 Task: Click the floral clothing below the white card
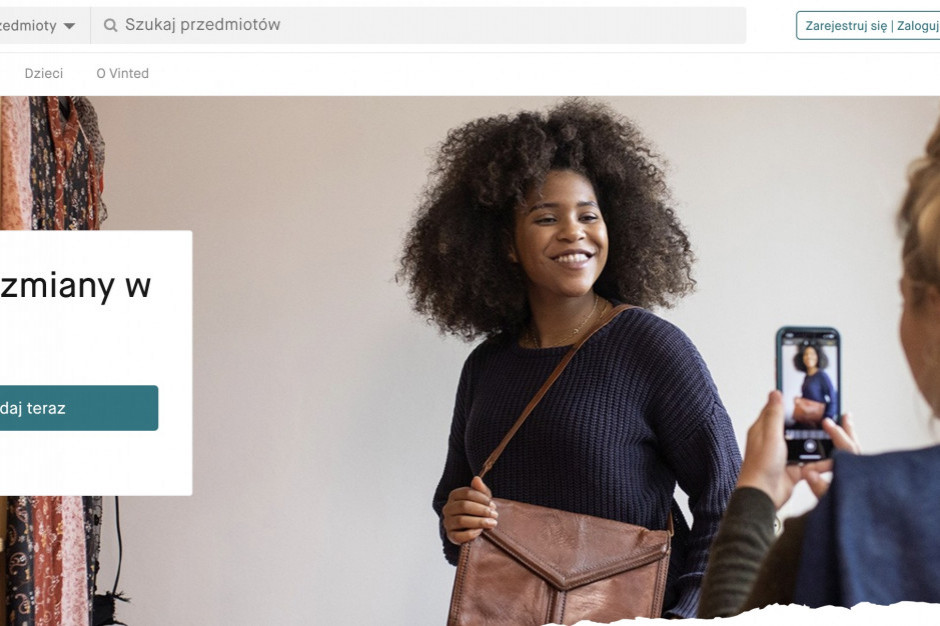pyautogui.click(x=52, y=561)
